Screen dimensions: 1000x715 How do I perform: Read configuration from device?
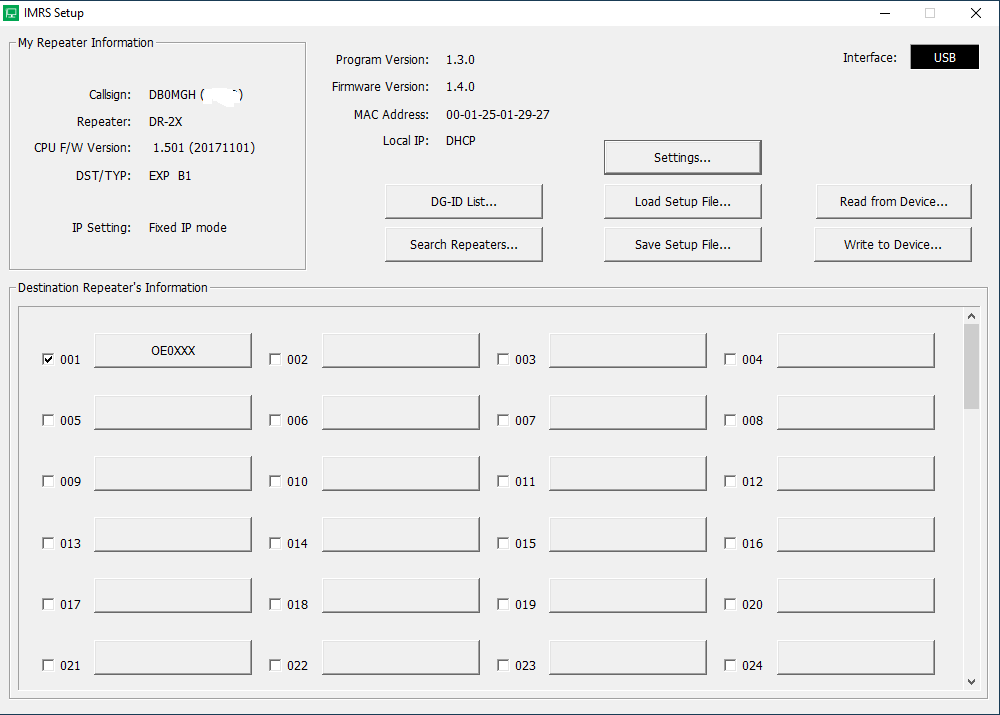[893, 202]
